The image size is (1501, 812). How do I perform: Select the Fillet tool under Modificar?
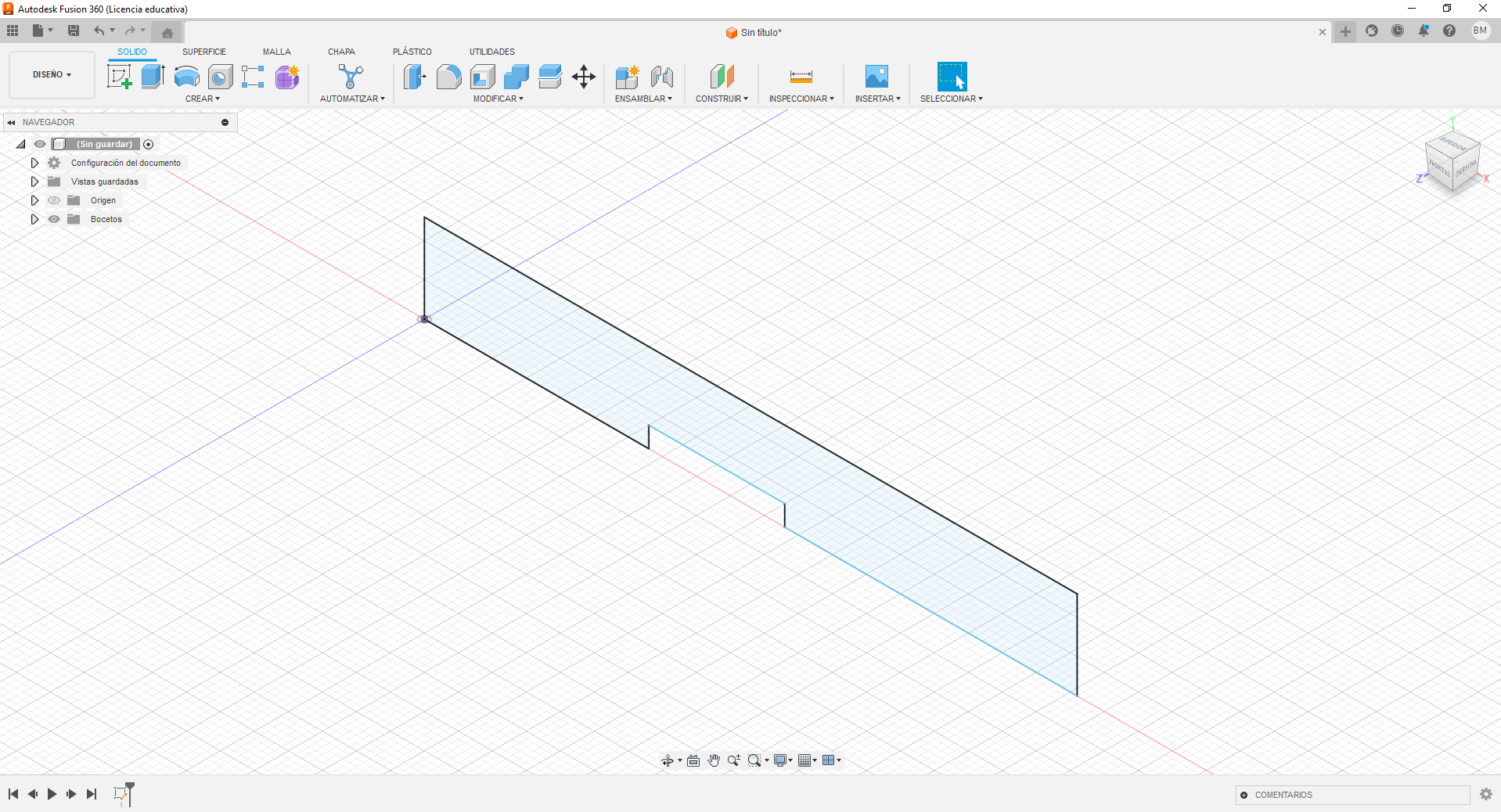click(448, 77)
